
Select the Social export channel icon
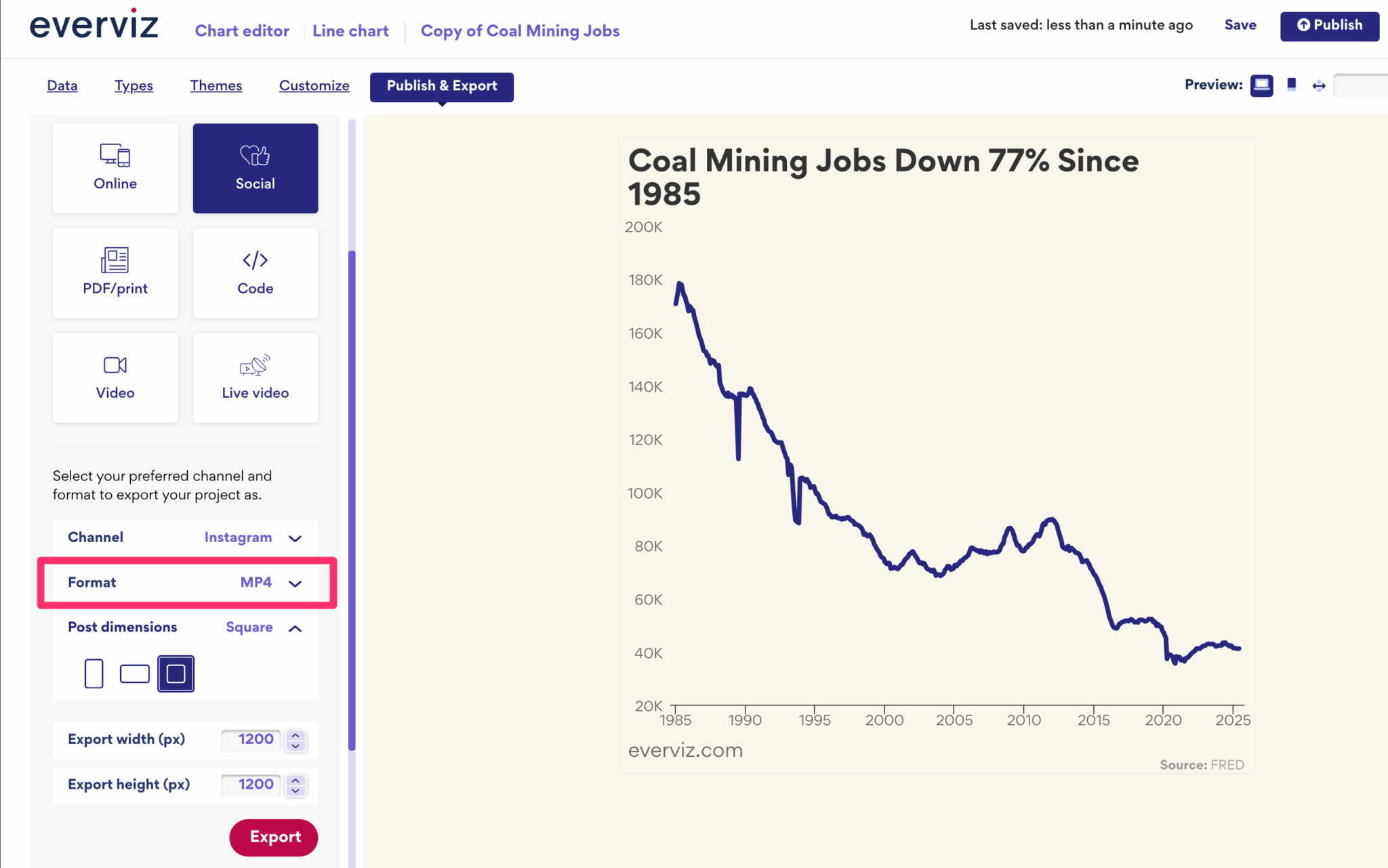(x=255, y=168)
